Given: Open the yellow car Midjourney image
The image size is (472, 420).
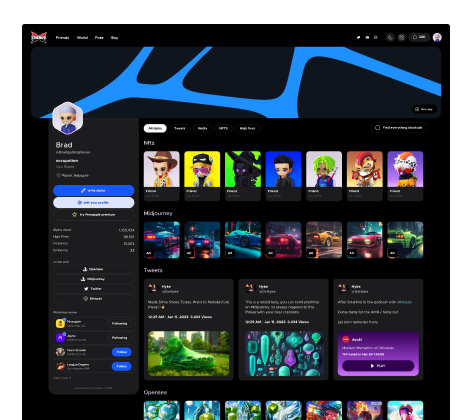Looking at the screenshot, I should pos(324,240).
